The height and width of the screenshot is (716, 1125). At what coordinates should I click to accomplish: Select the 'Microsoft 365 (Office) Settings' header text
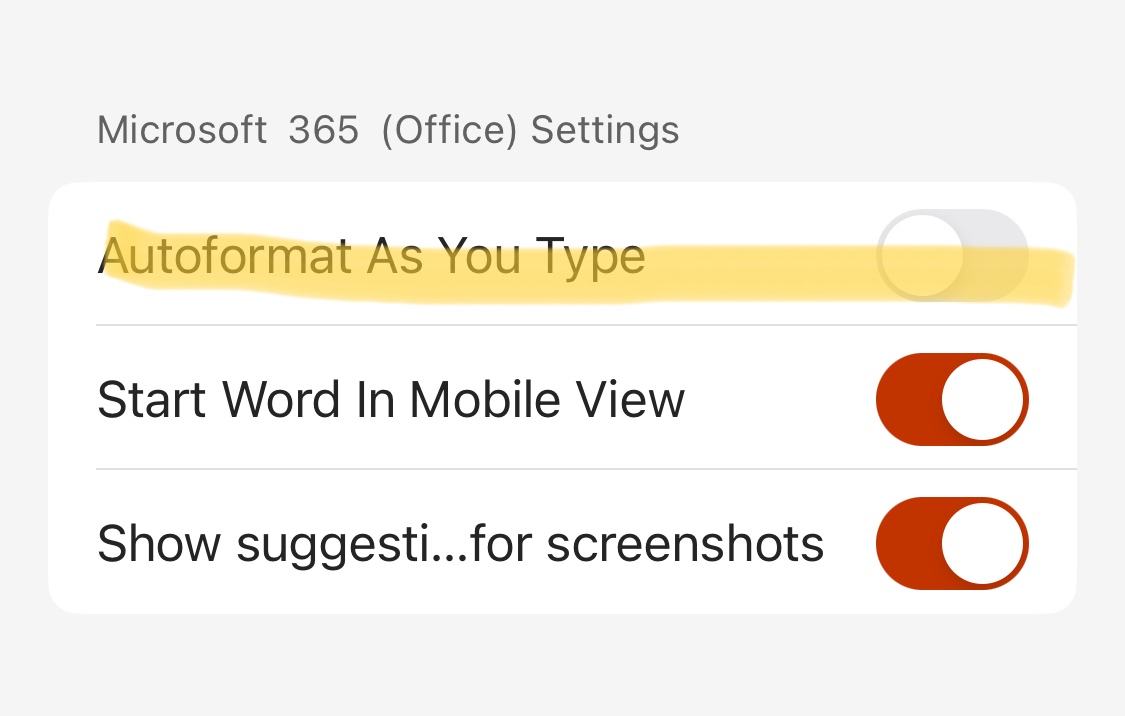tap(388, 131)
